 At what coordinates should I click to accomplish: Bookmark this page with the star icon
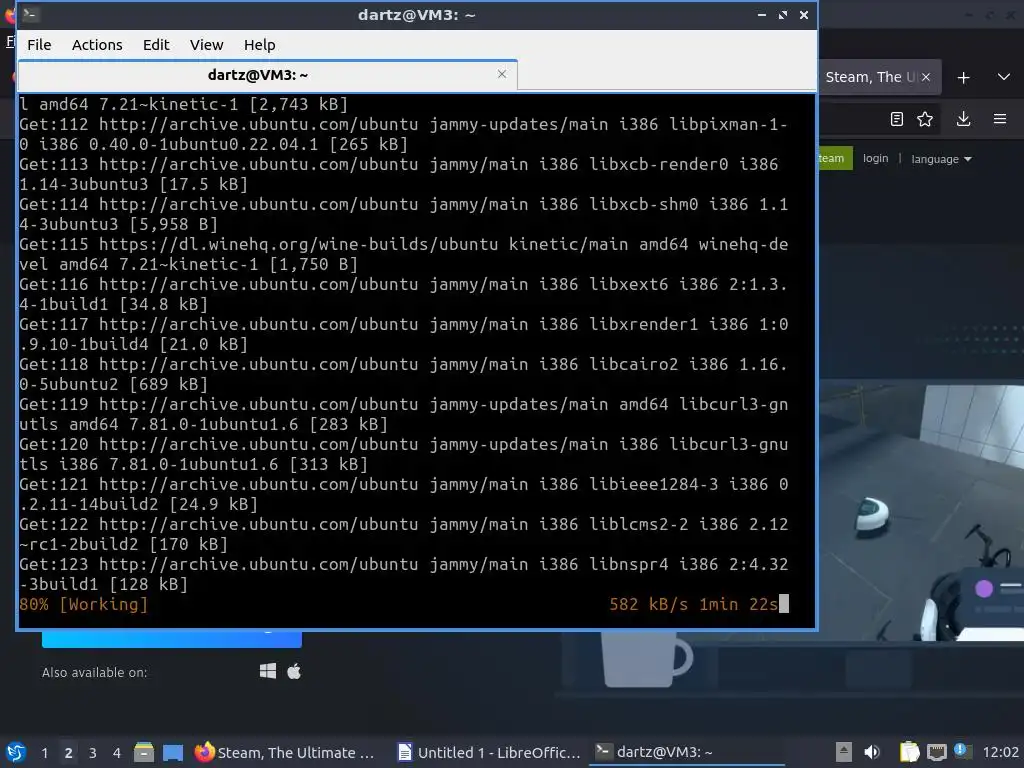[925, 119]
